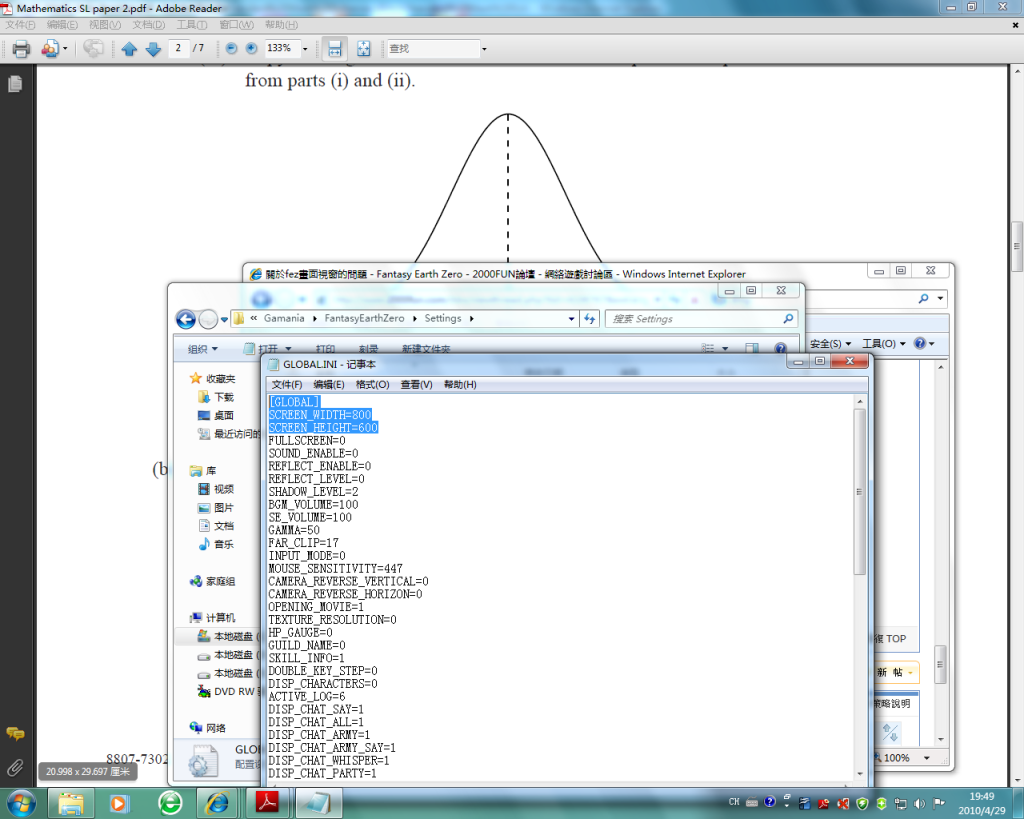
Task: Click the IE search magnifier icon
Action: point(923,298)
